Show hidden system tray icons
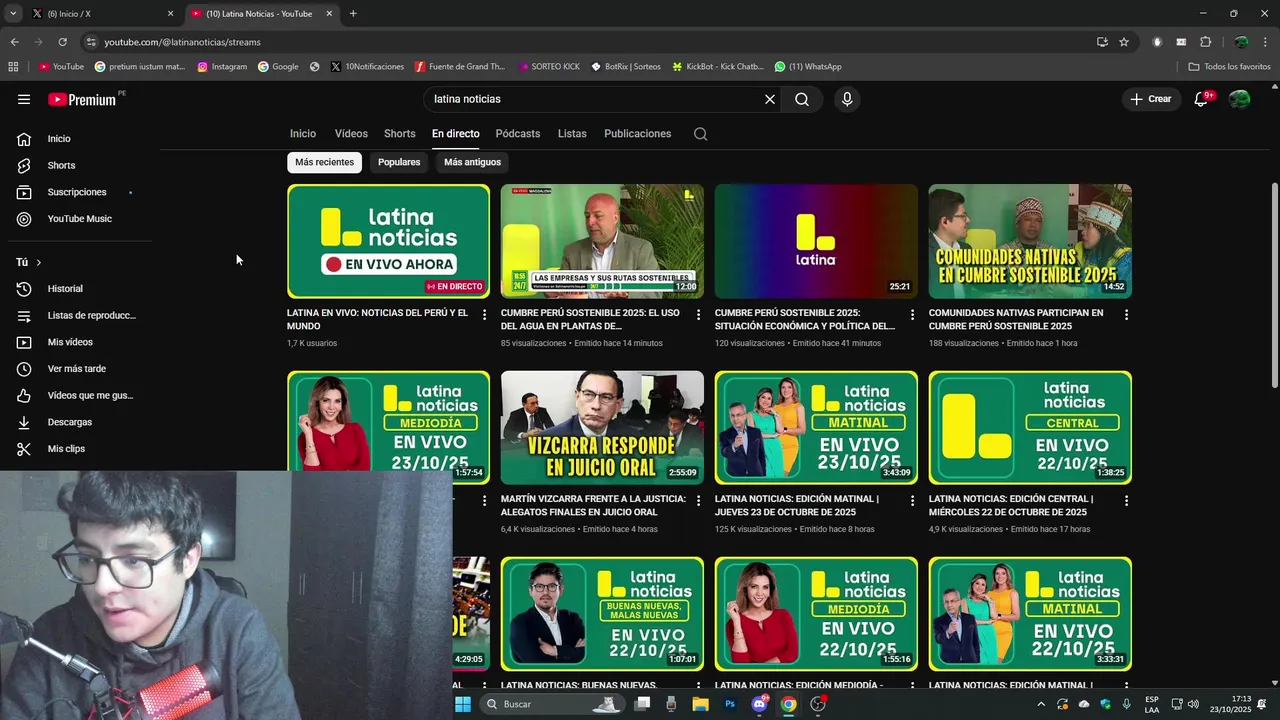The width and height of the screenshot is (1280, 720). tap(1041, 704)
